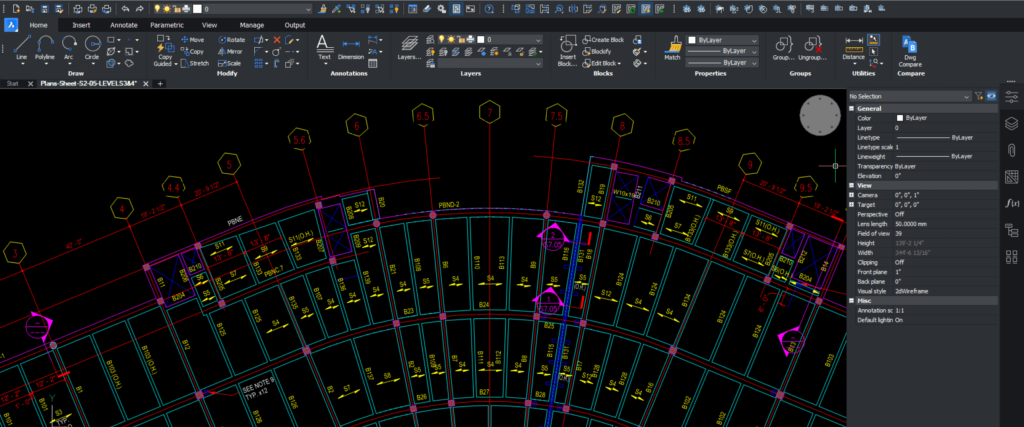Collapse the General properties section

point(852,108)
